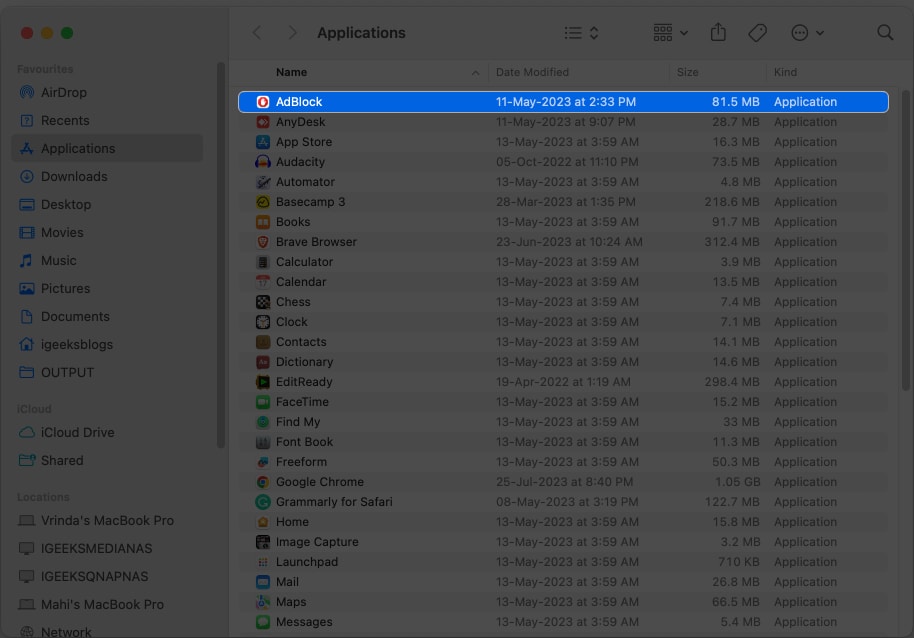Open igeeksblogs home folder in sidebar

pos(107,344)
